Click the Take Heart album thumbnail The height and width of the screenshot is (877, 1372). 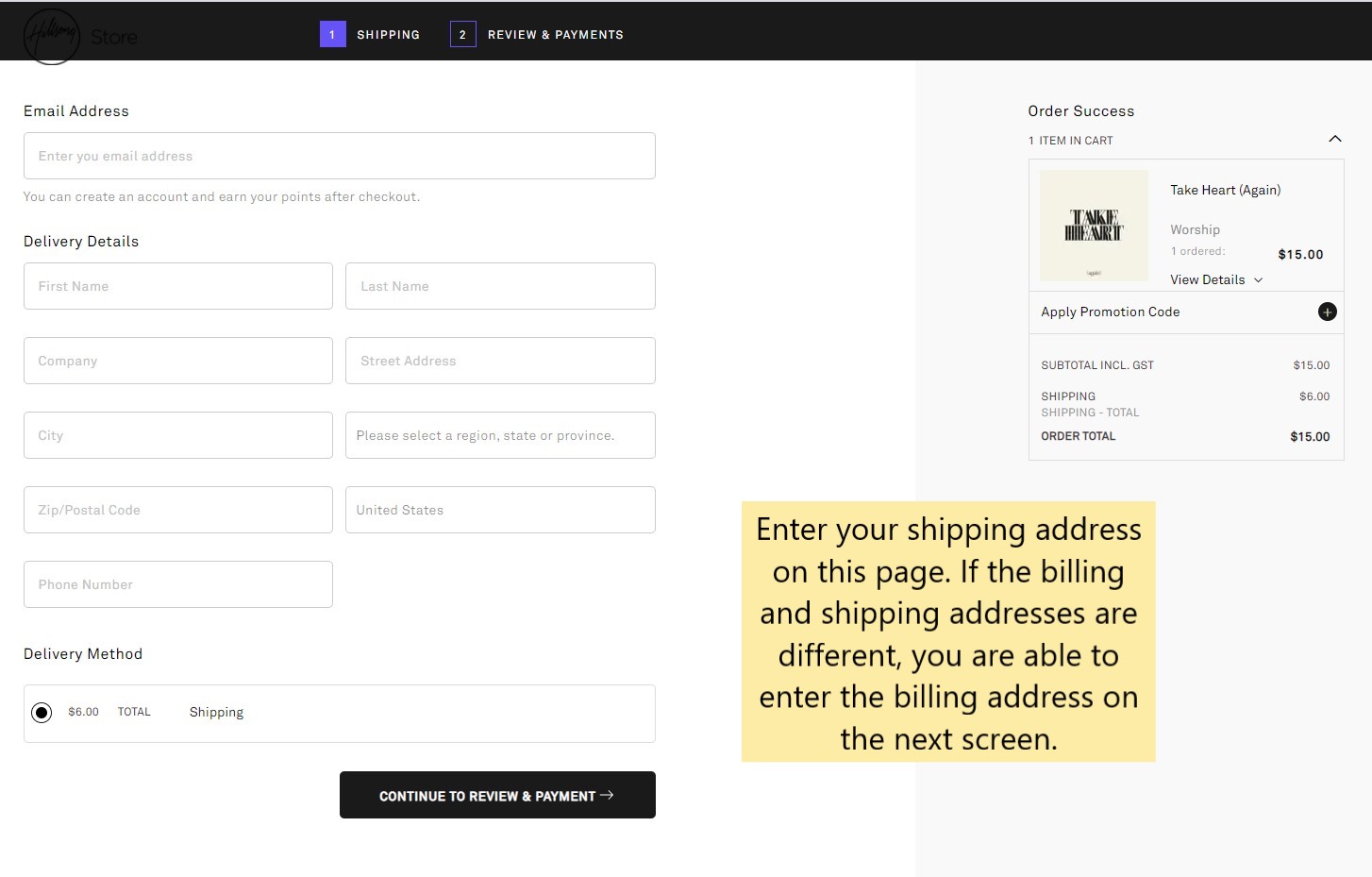point(1094,226)
